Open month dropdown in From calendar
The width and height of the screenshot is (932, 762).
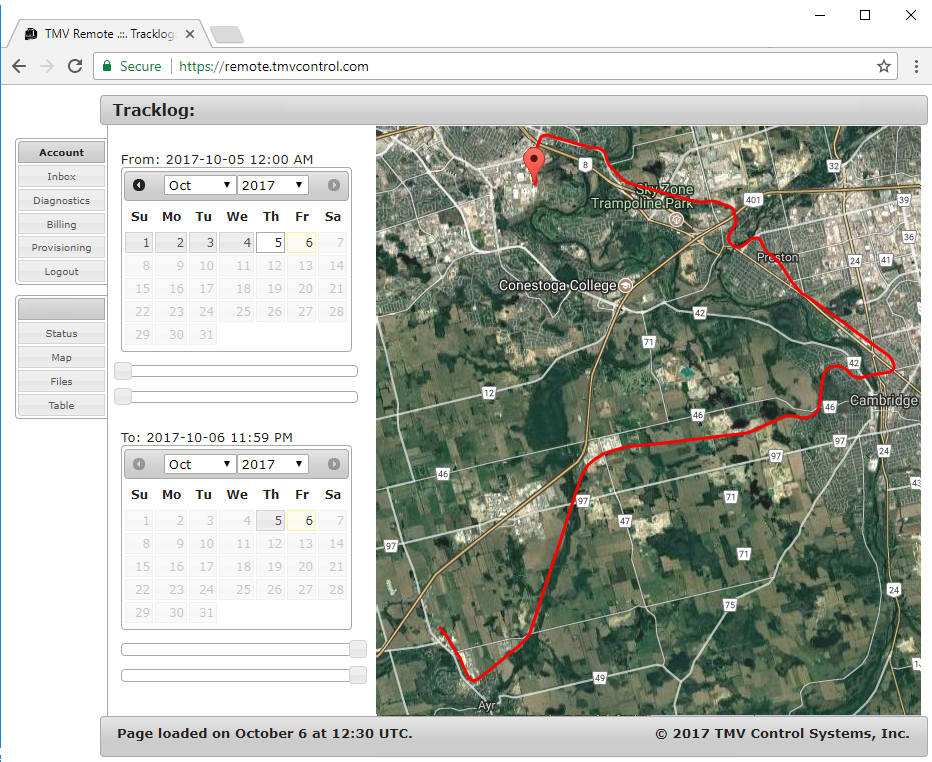coord(200,185)
